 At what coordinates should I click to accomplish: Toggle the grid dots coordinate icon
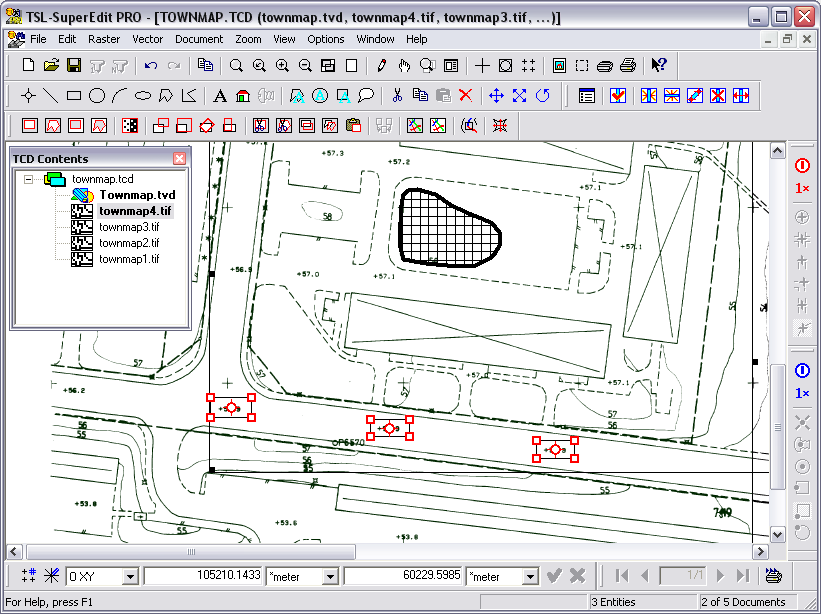click(x=29, y=576)
